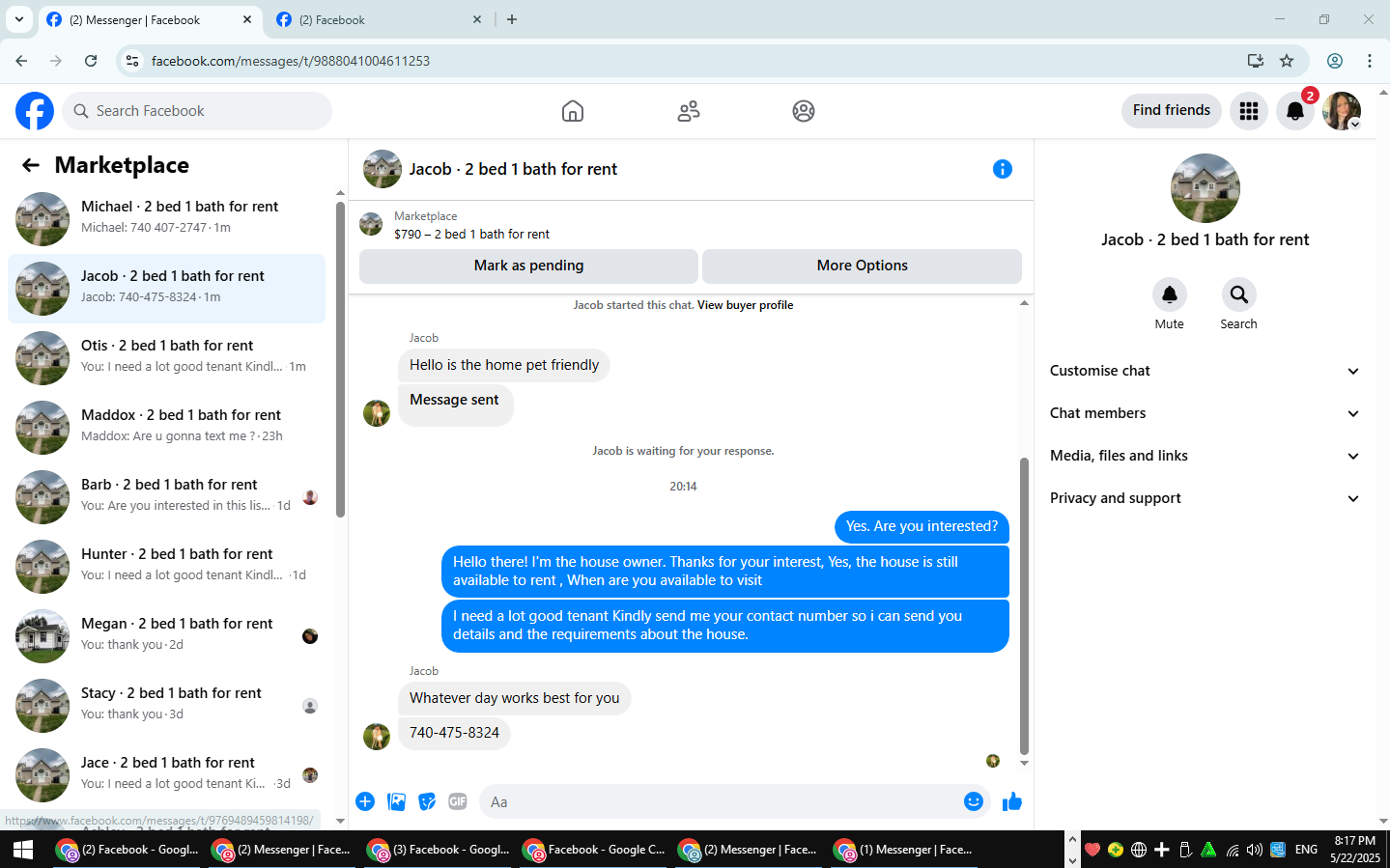The image size is (1390, 868).
Task: Click the conversation list scrollbar
Action: [x=340, y=359]
